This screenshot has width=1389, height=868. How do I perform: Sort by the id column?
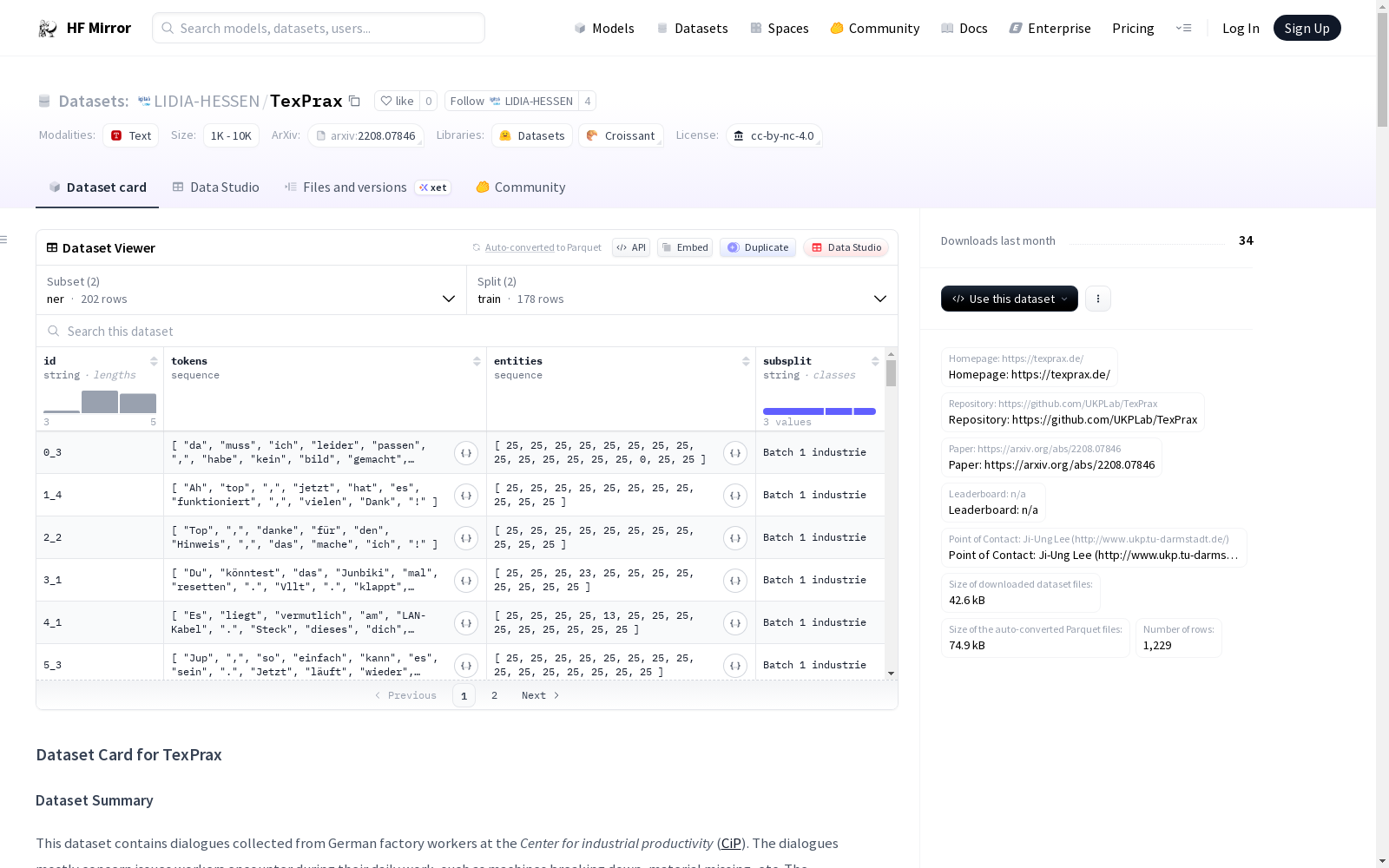point(154,361)
